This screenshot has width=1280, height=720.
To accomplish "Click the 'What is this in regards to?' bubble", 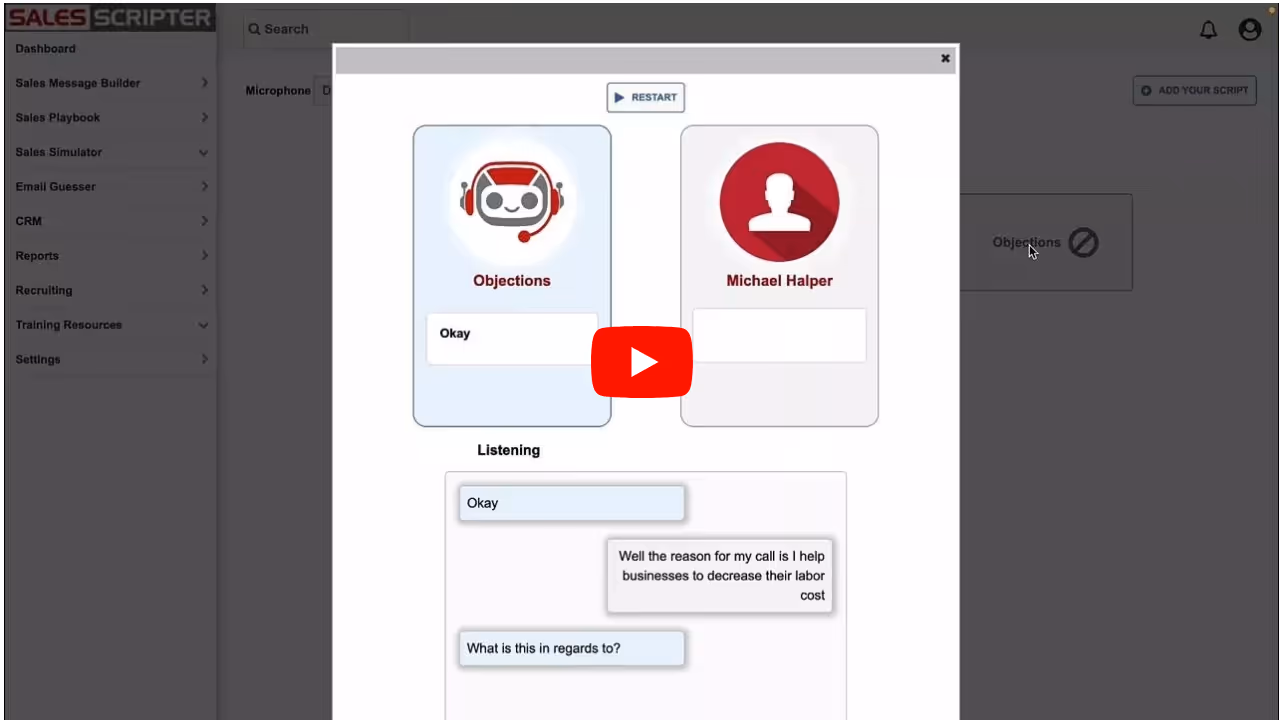I will pyautogui.click(x=572, y=648).
